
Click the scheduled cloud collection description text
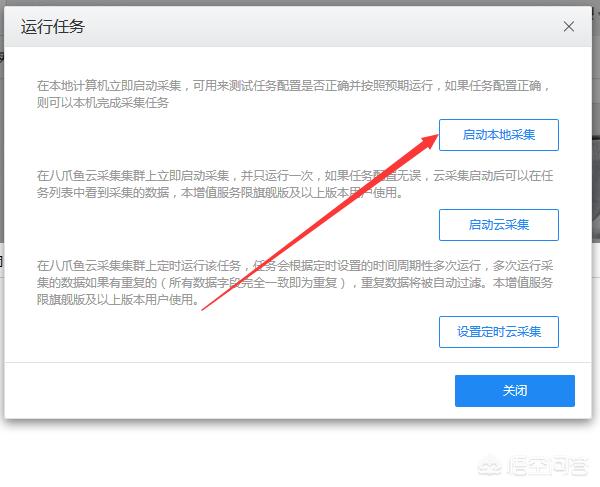(x=295, y=282)
